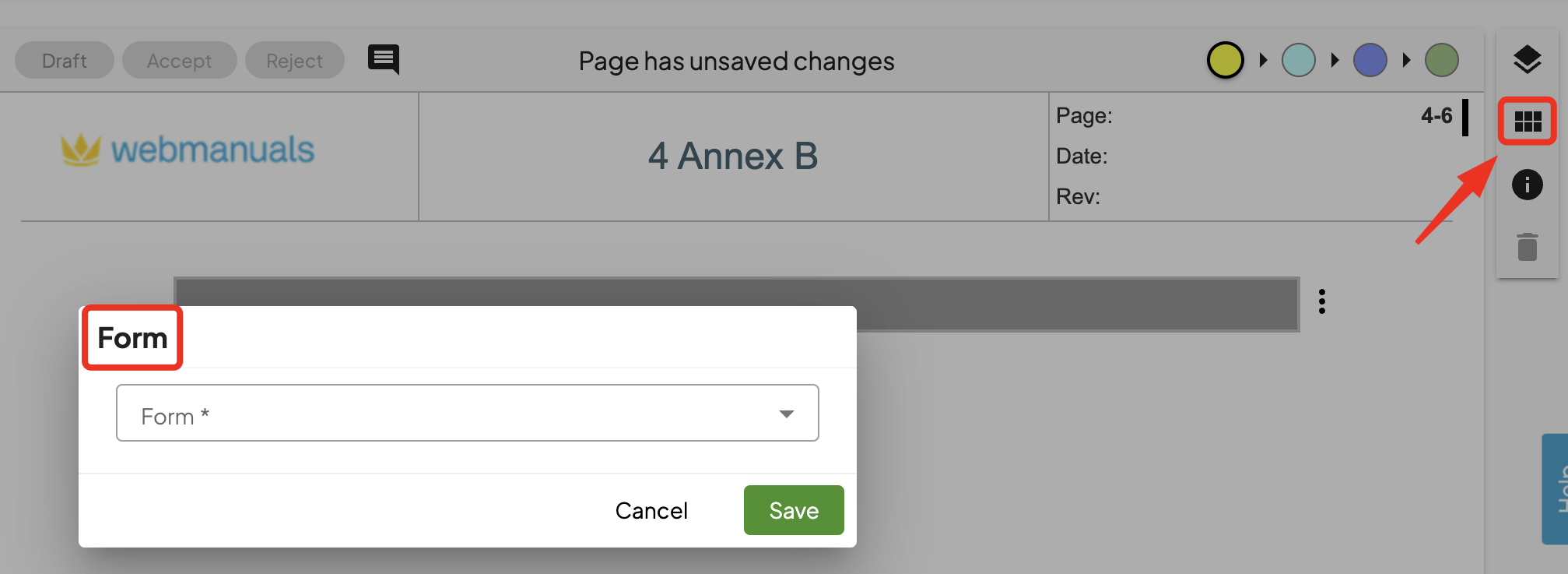This screenshot has height=574, width=1568.
Task: Select the yellow workflow stage circle
Action: click(1225, 60)
